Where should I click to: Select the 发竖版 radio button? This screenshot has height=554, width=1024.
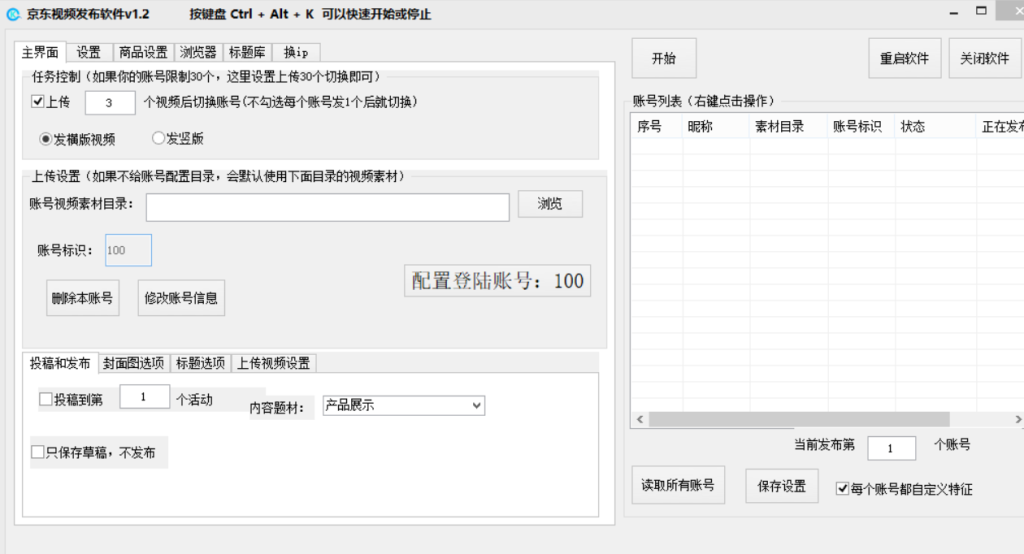(x=157, y=138)
